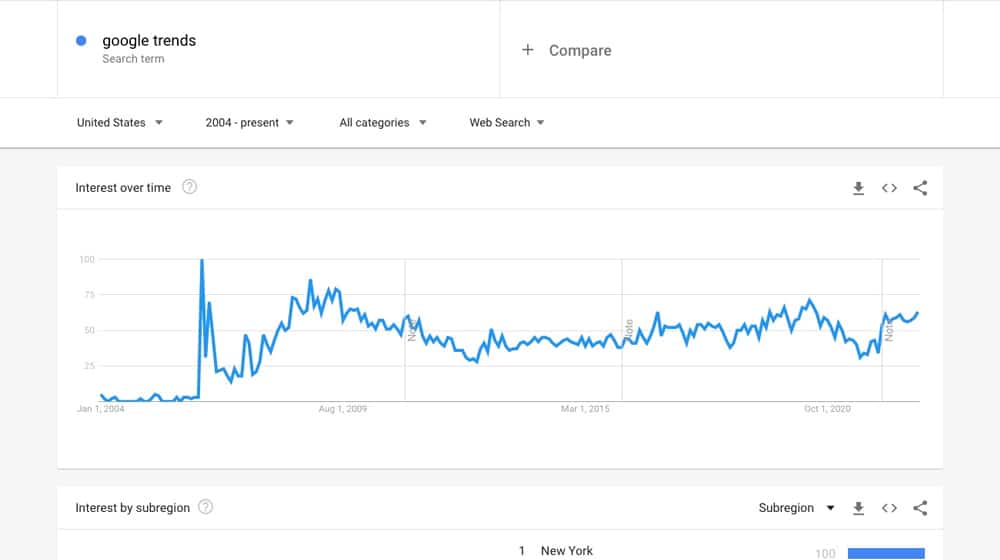Expand the All categories dropdown
This screenshot has height=560, width=1000.
coord(383,122)
